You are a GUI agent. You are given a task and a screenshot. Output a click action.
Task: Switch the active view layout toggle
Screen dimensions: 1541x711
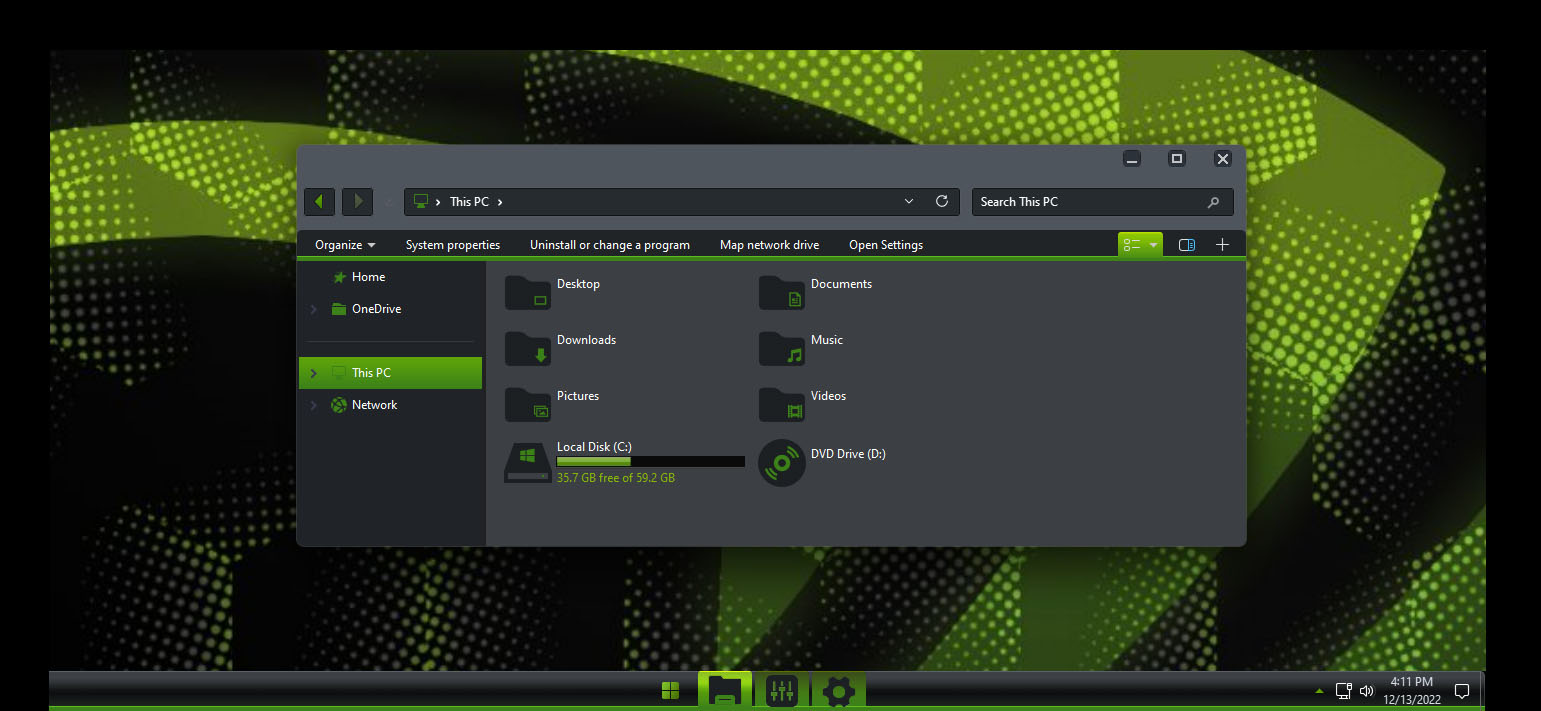click(x=1140, y=244)
